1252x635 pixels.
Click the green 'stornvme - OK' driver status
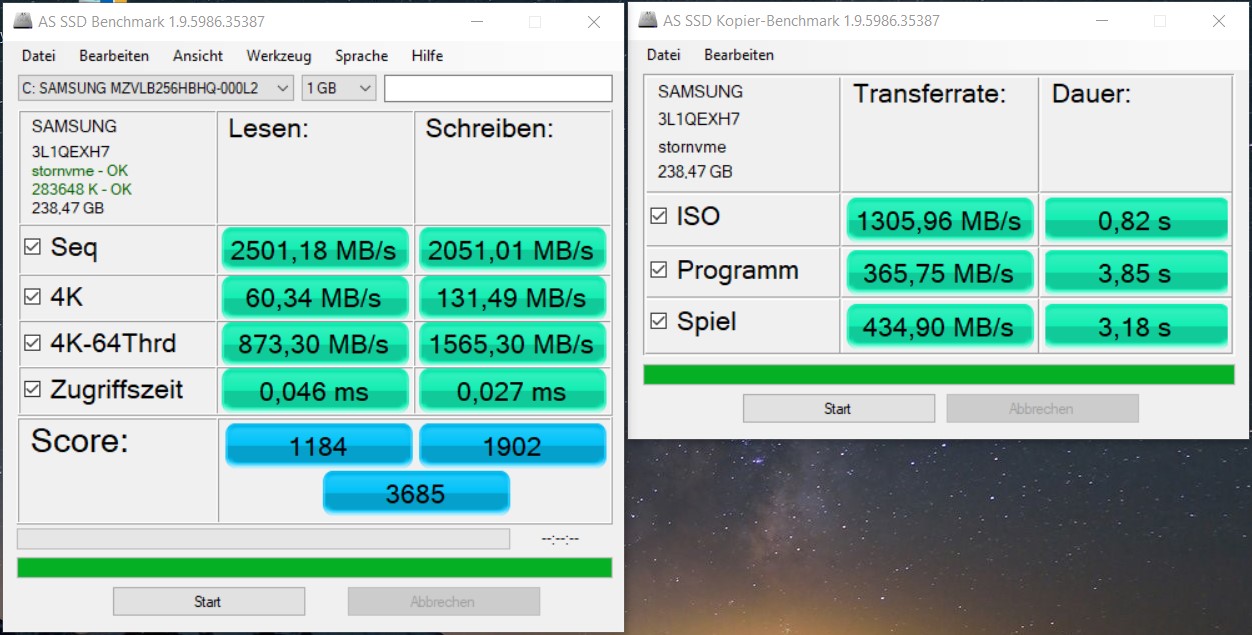pos(80,171)
